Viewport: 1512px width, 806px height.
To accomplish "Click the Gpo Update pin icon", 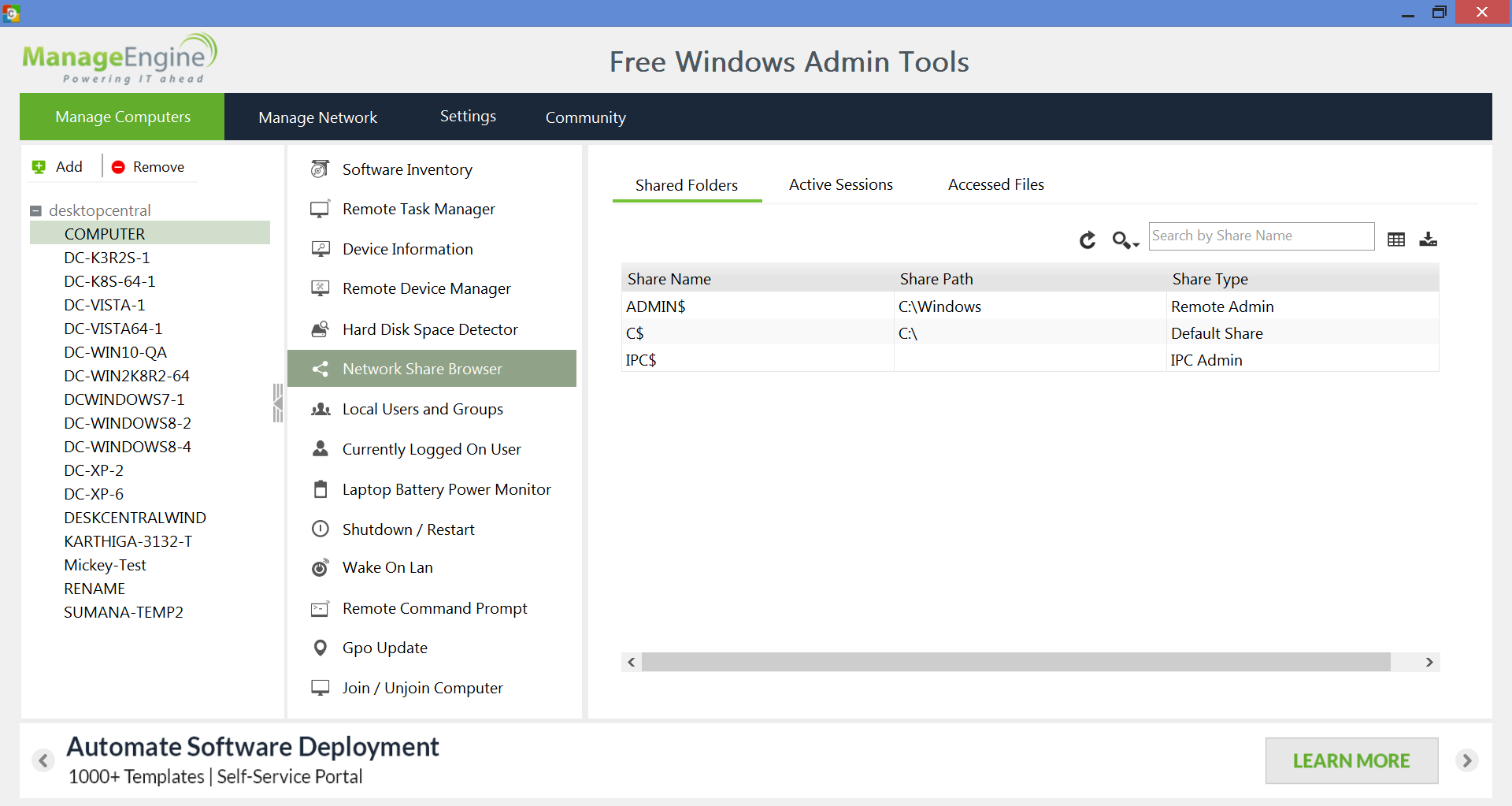I will point(320,648).
